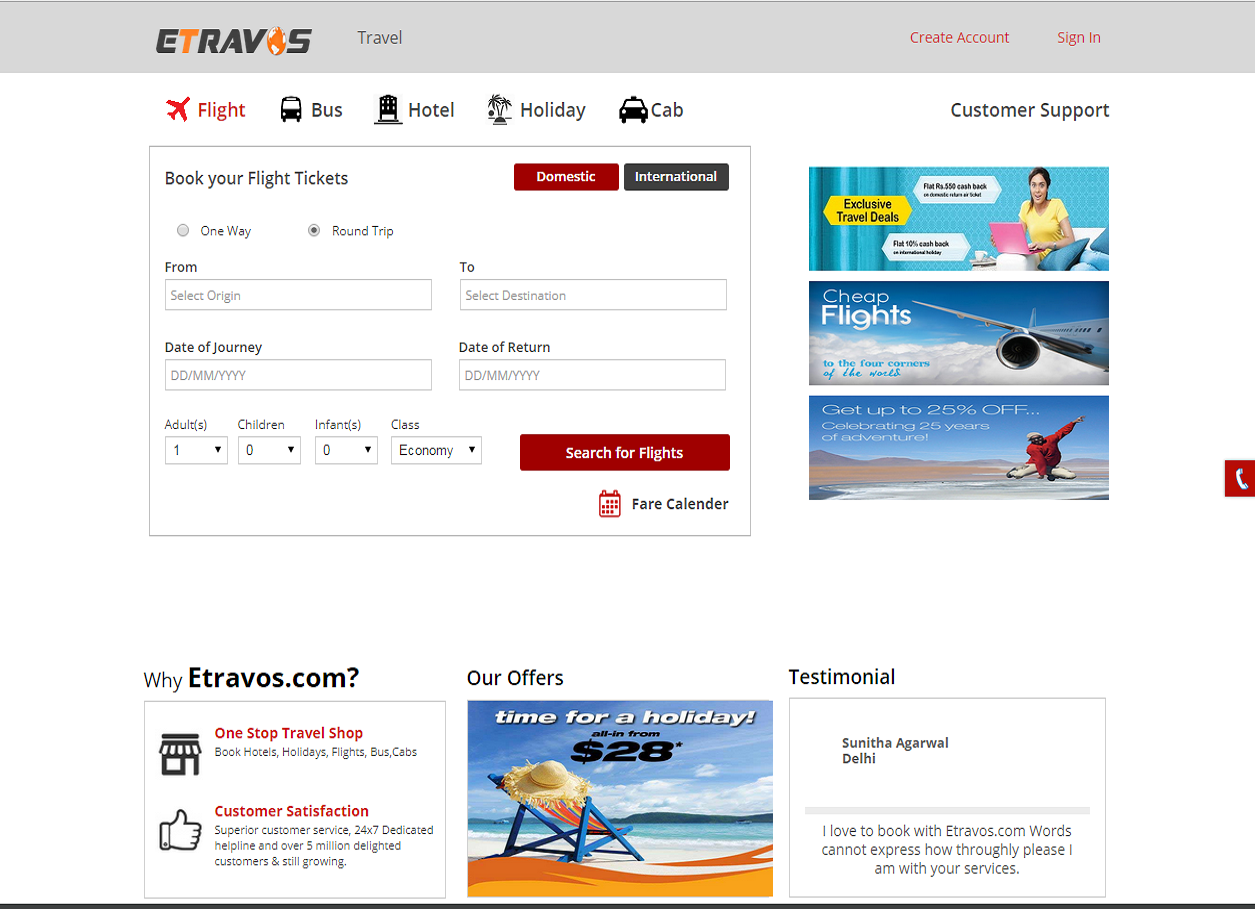Open the Fare Calender calendar icon
The image size is (1255, 909).
pos(610,504)
